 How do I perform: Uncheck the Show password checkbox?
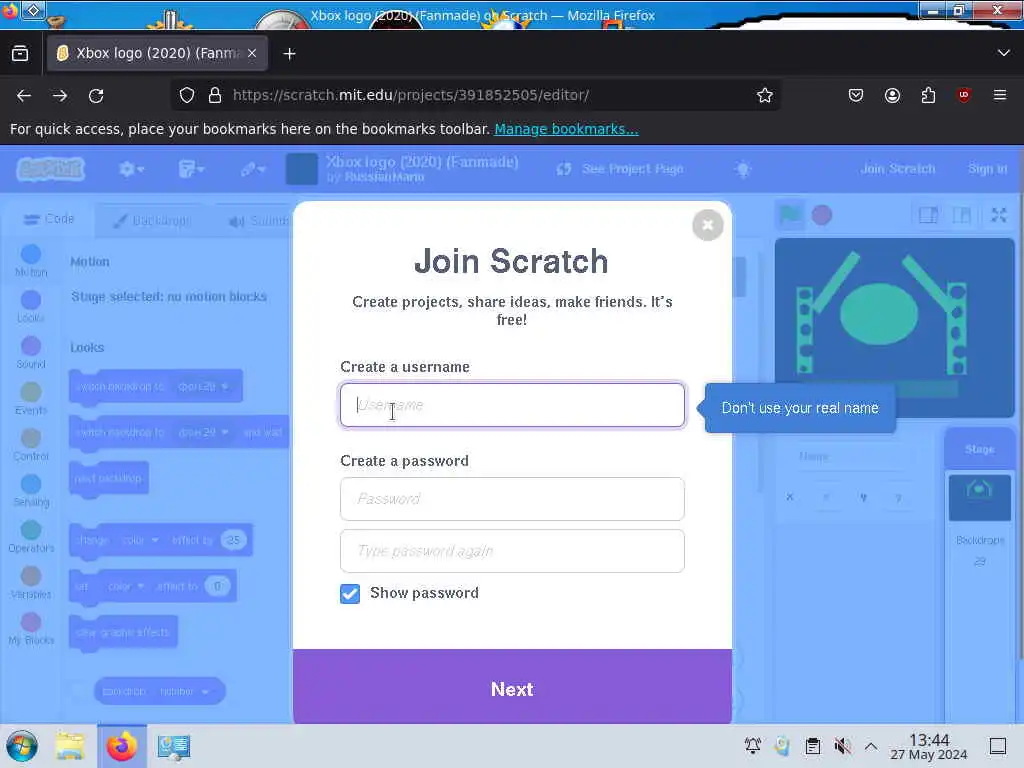click(350, 594)
